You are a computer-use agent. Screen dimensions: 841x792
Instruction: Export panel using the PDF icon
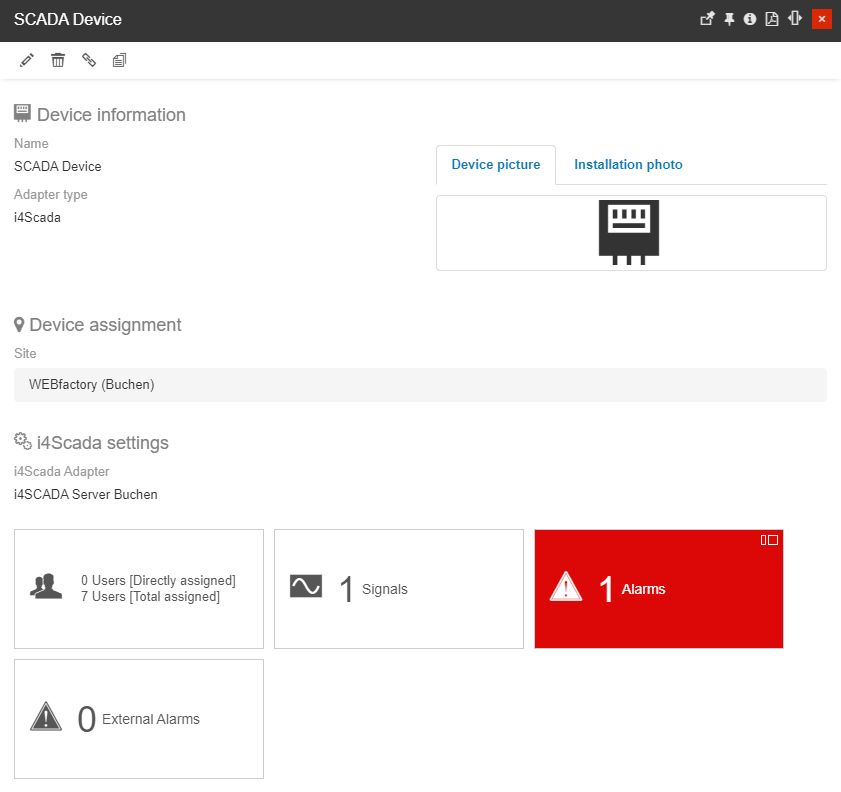[x=772, y=19]
